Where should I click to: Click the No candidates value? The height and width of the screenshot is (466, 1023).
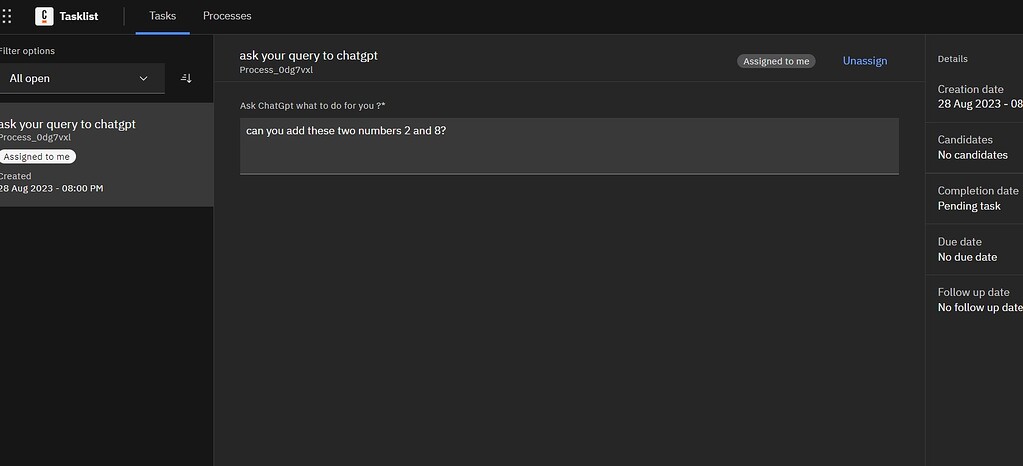(x=972, y=155)
